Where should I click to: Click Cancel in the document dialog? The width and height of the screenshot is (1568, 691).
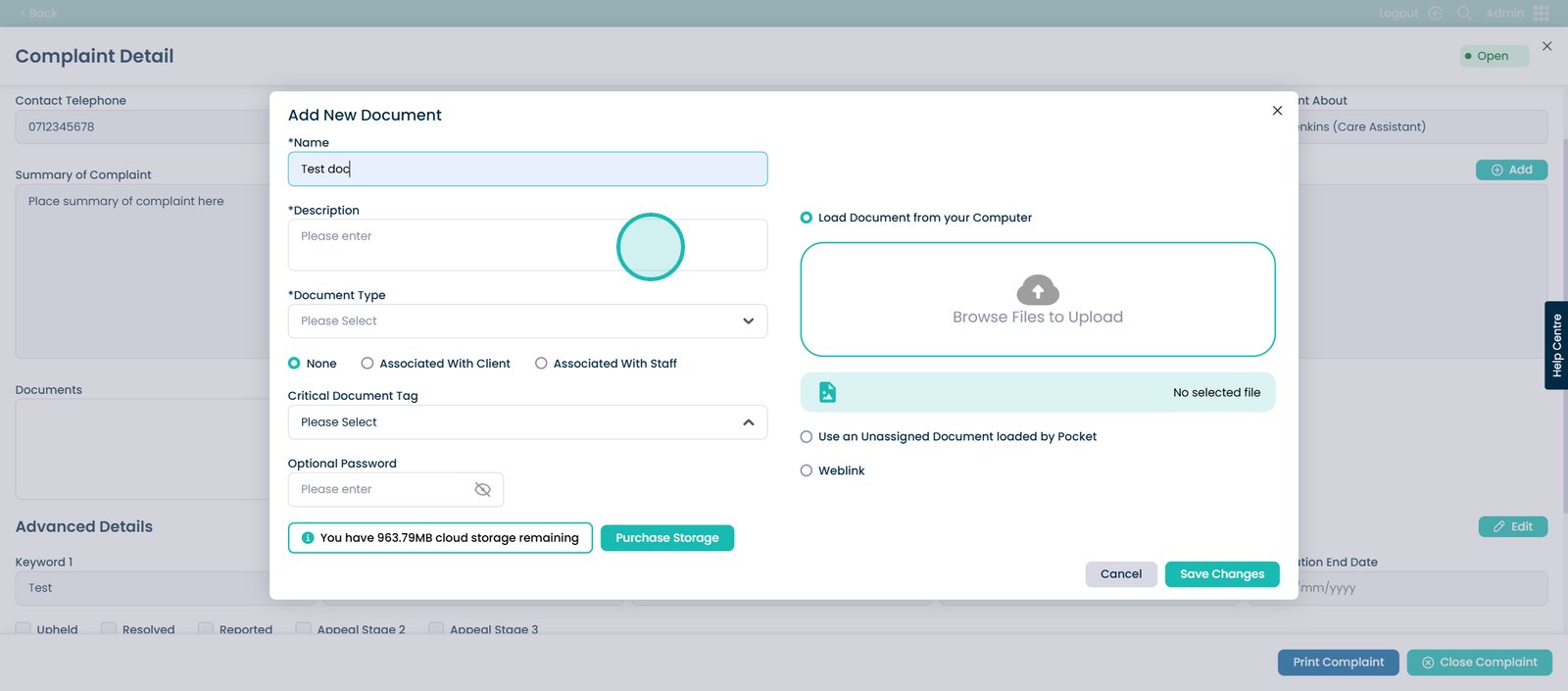tap(1120, 574)
